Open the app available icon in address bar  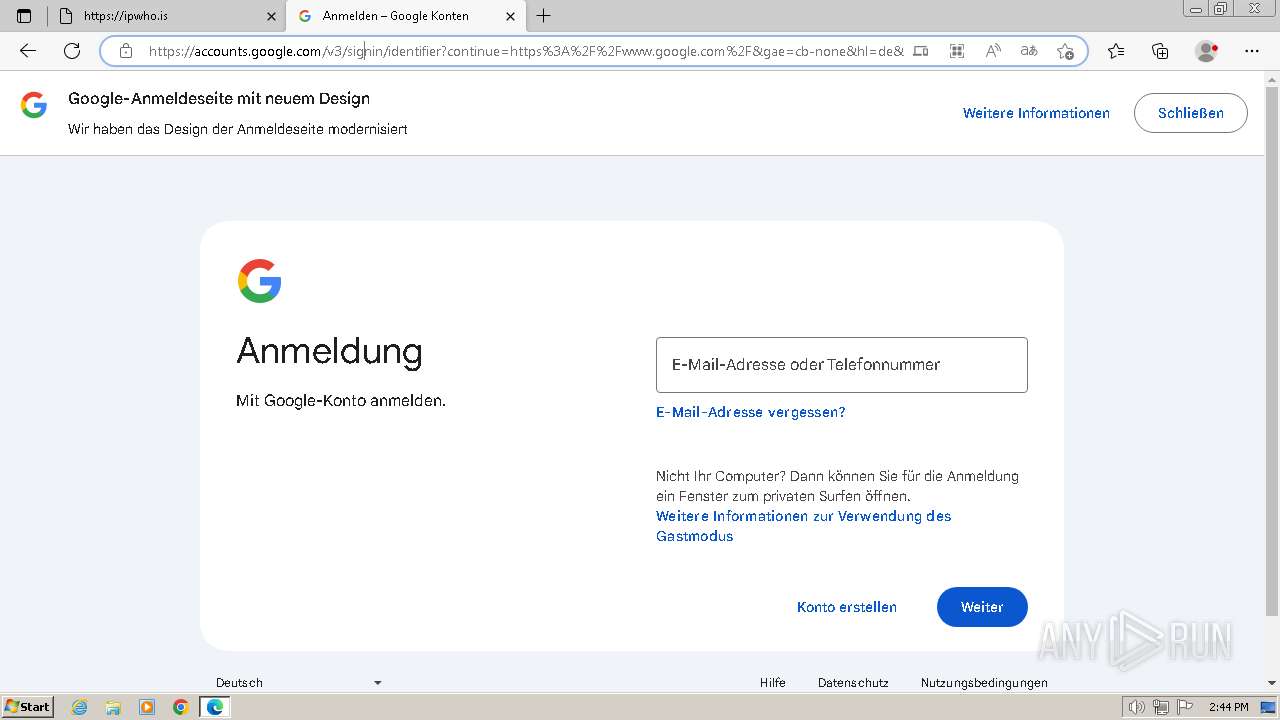tap(921, 51)
